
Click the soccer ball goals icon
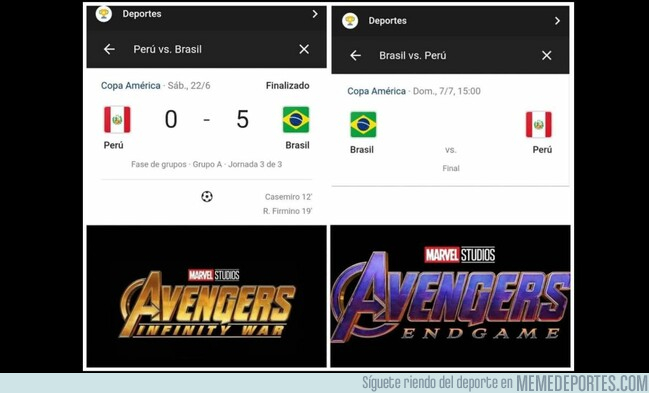coord(207,196)
